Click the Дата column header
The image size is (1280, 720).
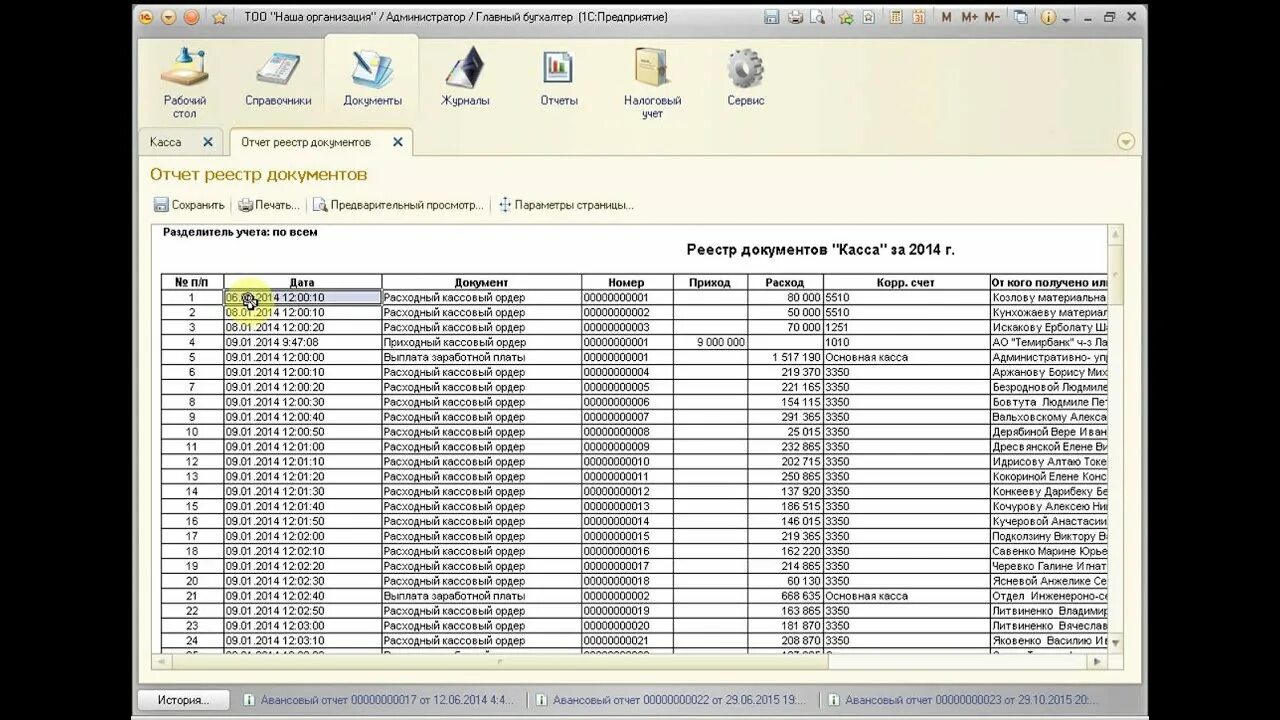point(302,283)
